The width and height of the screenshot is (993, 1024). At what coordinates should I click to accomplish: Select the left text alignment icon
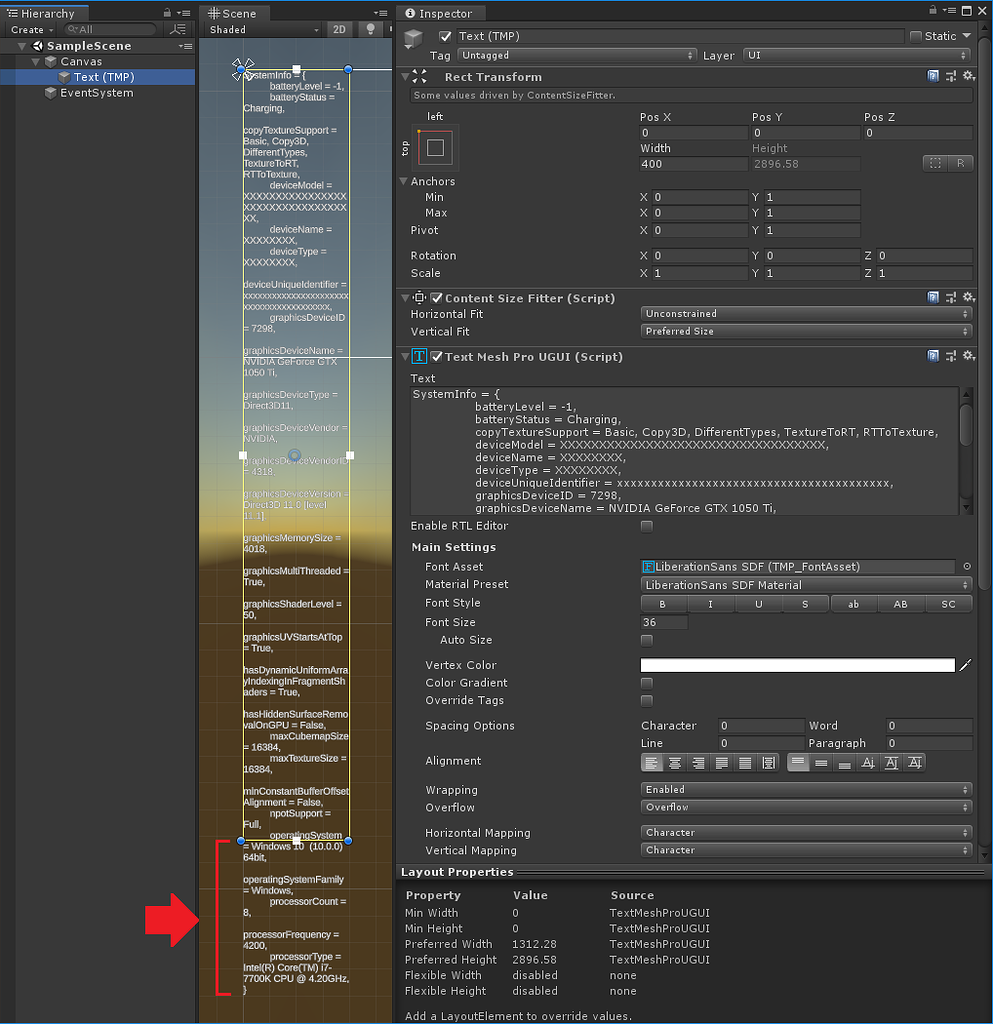652,762
